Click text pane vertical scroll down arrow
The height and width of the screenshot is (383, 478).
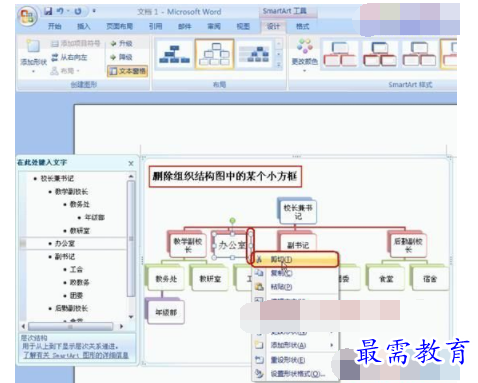[131, 317]
